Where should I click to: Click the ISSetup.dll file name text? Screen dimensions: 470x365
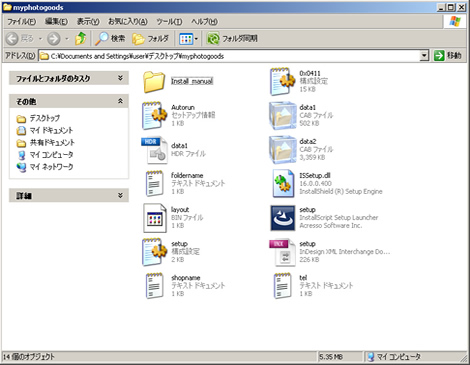click(x=315, y=176)
